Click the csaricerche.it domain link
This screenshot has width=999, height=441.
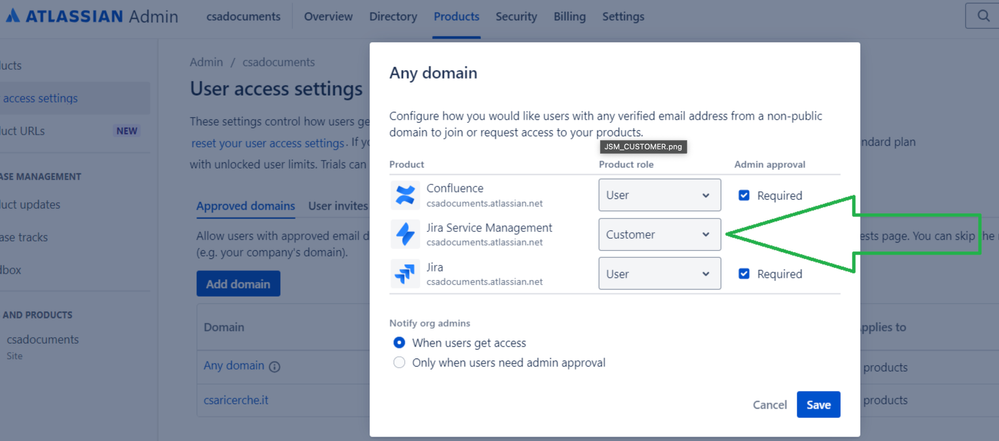click(x=234, y=401)
